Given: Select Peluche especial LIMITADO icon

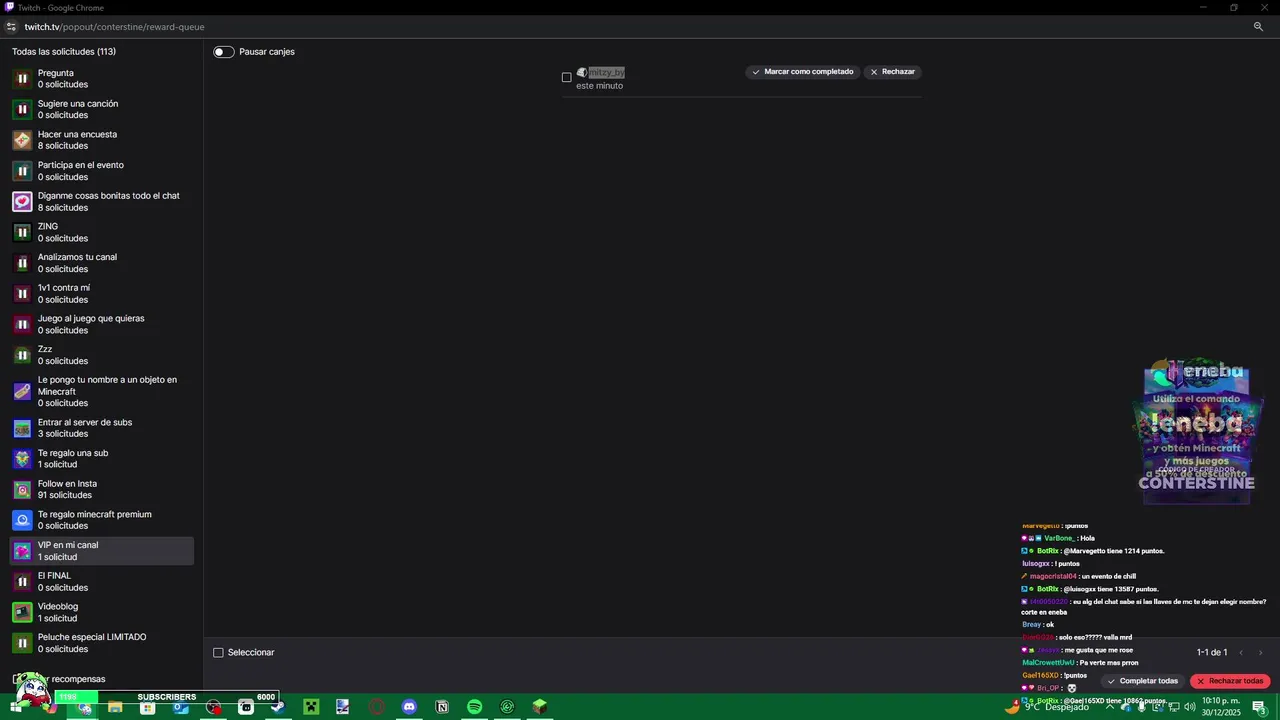Looking at the screenshot, I should click(22, 643).
